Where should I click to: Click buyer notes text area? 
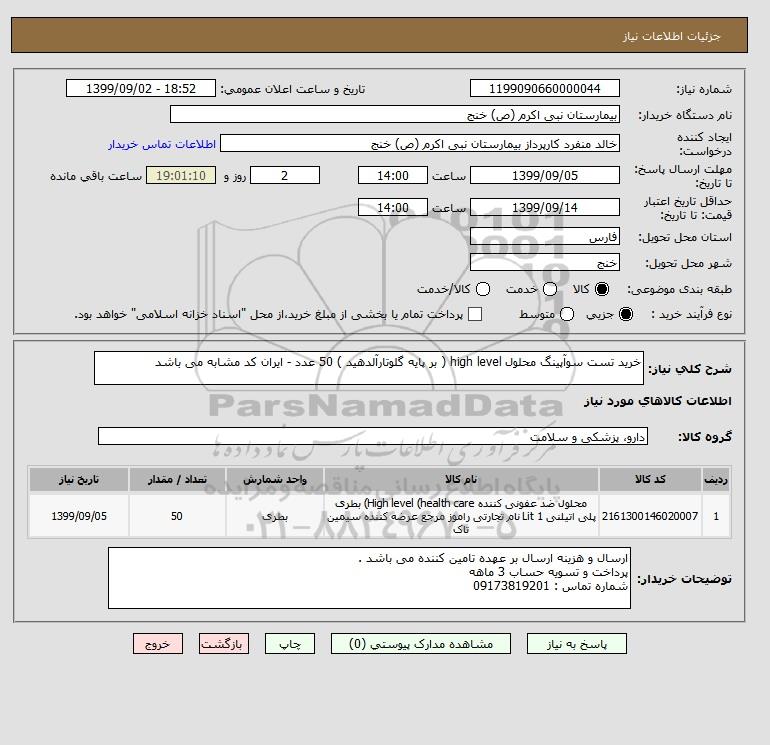369,578
